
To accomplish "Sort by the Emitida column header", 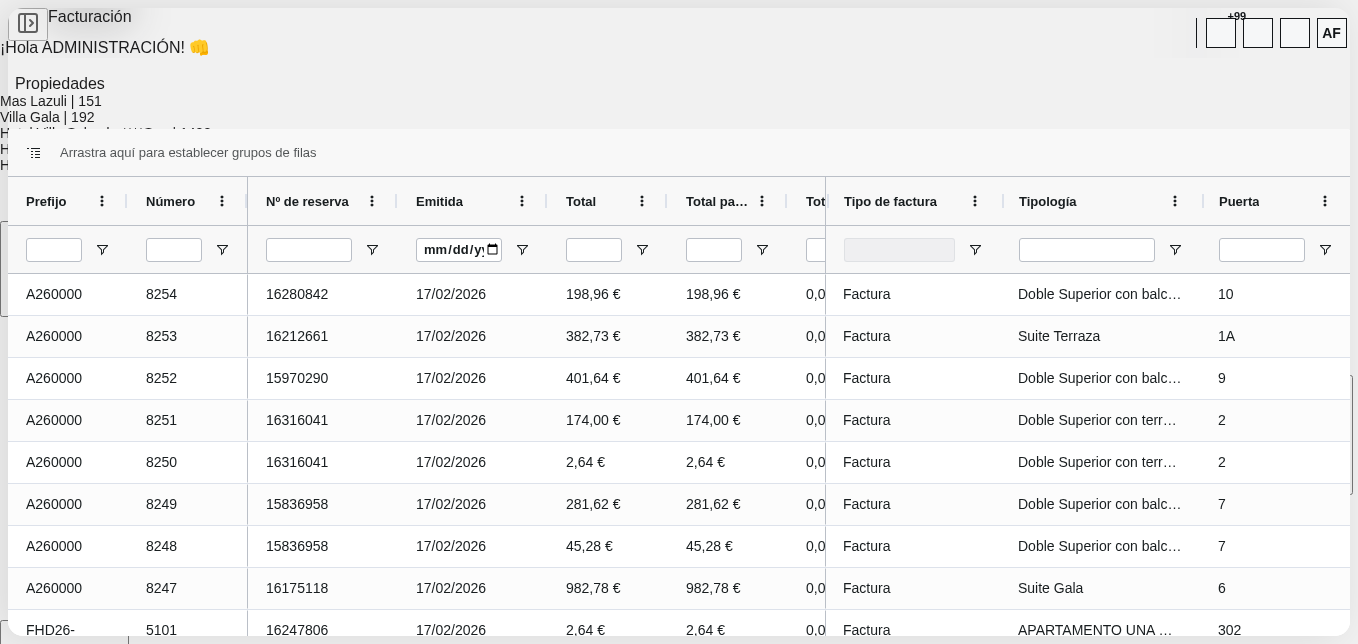I will (439, 201).
